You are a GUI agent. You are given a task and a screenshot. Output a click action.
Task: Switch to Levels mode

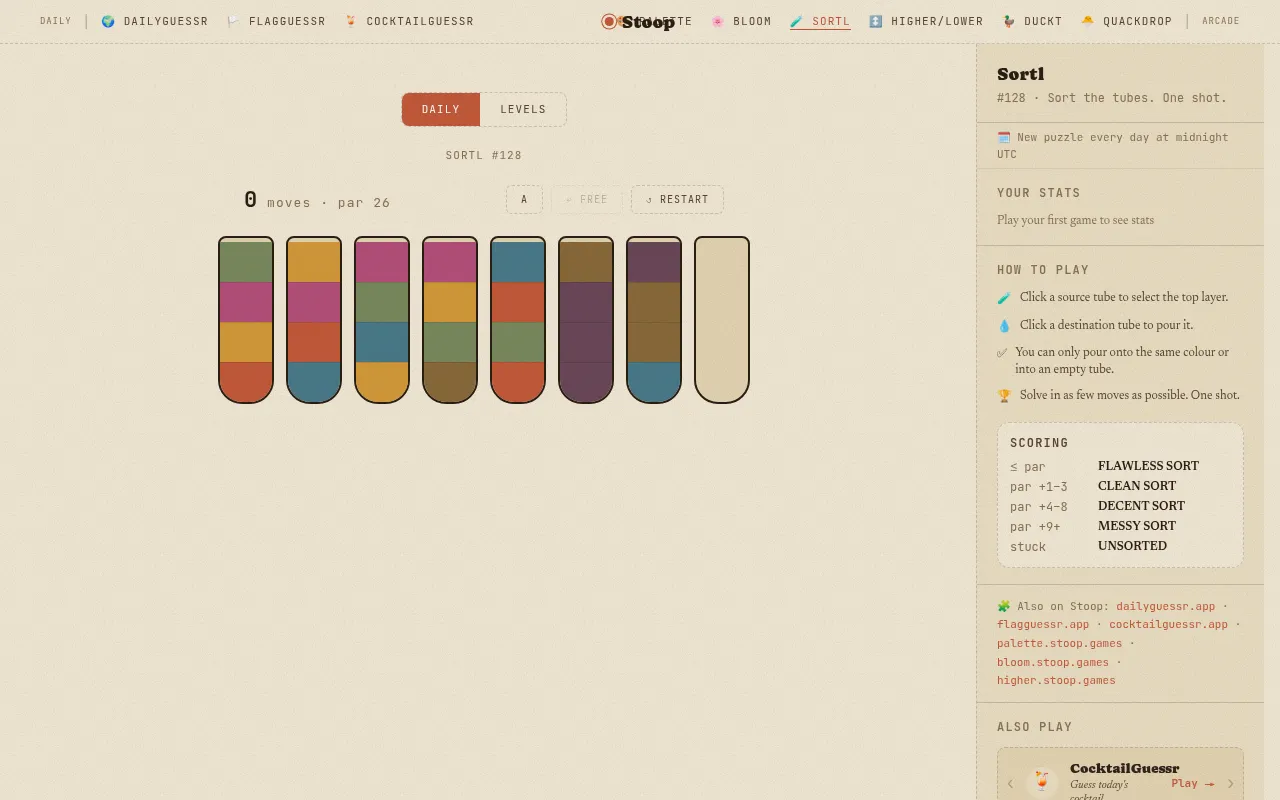point(523,109)
